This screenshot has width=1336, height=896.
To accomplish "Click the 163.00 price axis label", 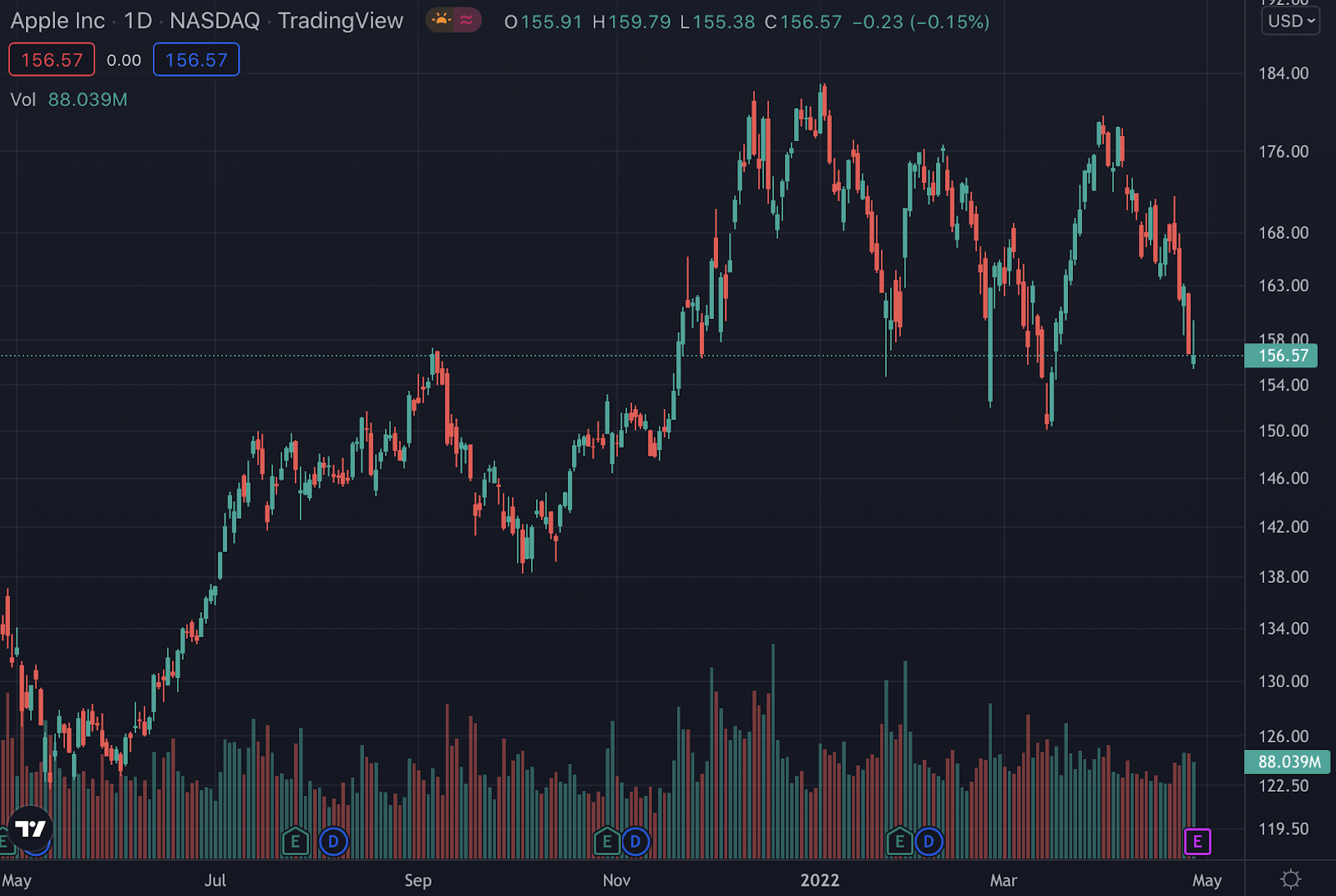I will click(1283, 286).
